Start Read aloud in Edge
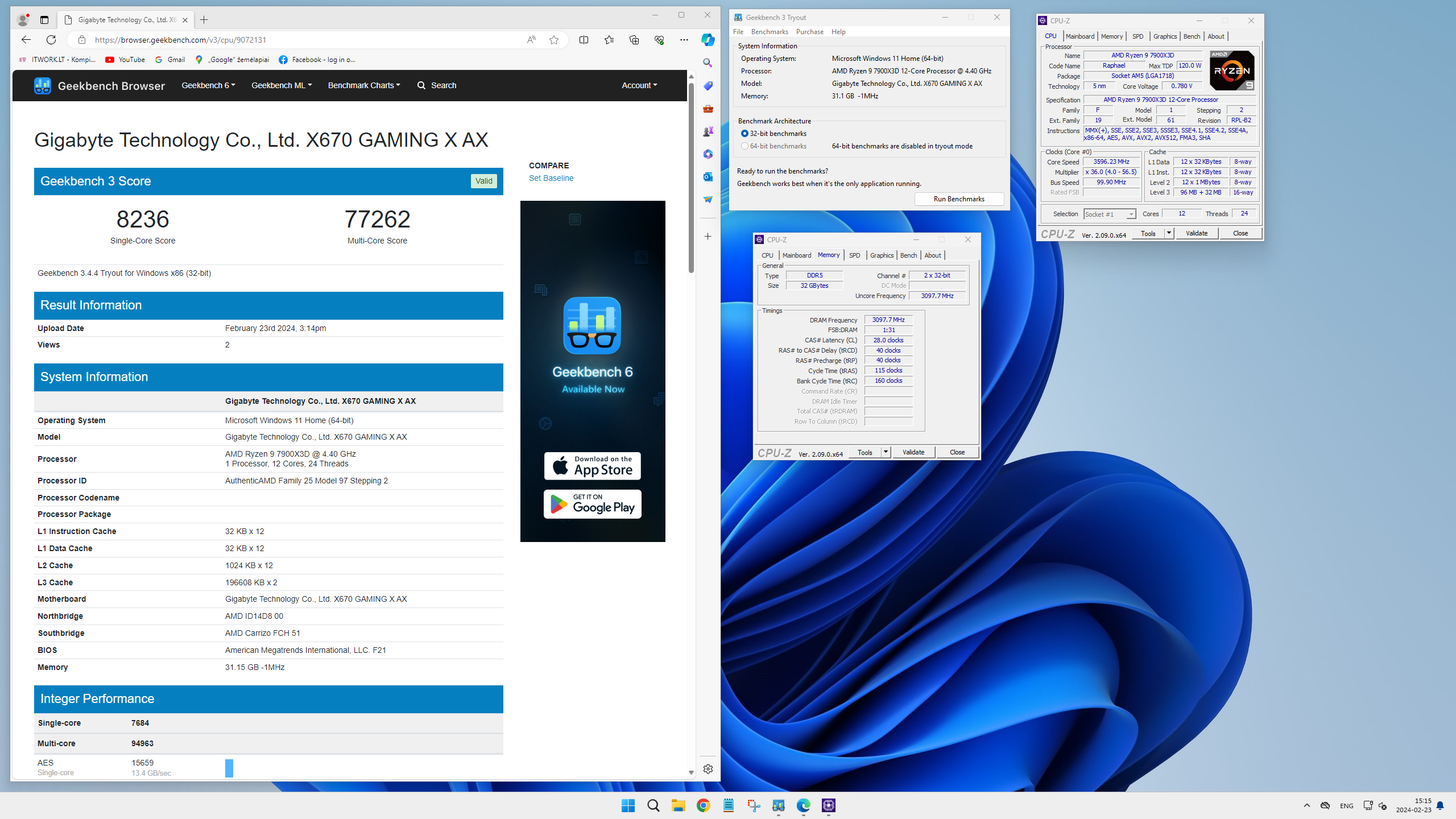The height and width of the screenshot is (819, 1456). [531, 40]
